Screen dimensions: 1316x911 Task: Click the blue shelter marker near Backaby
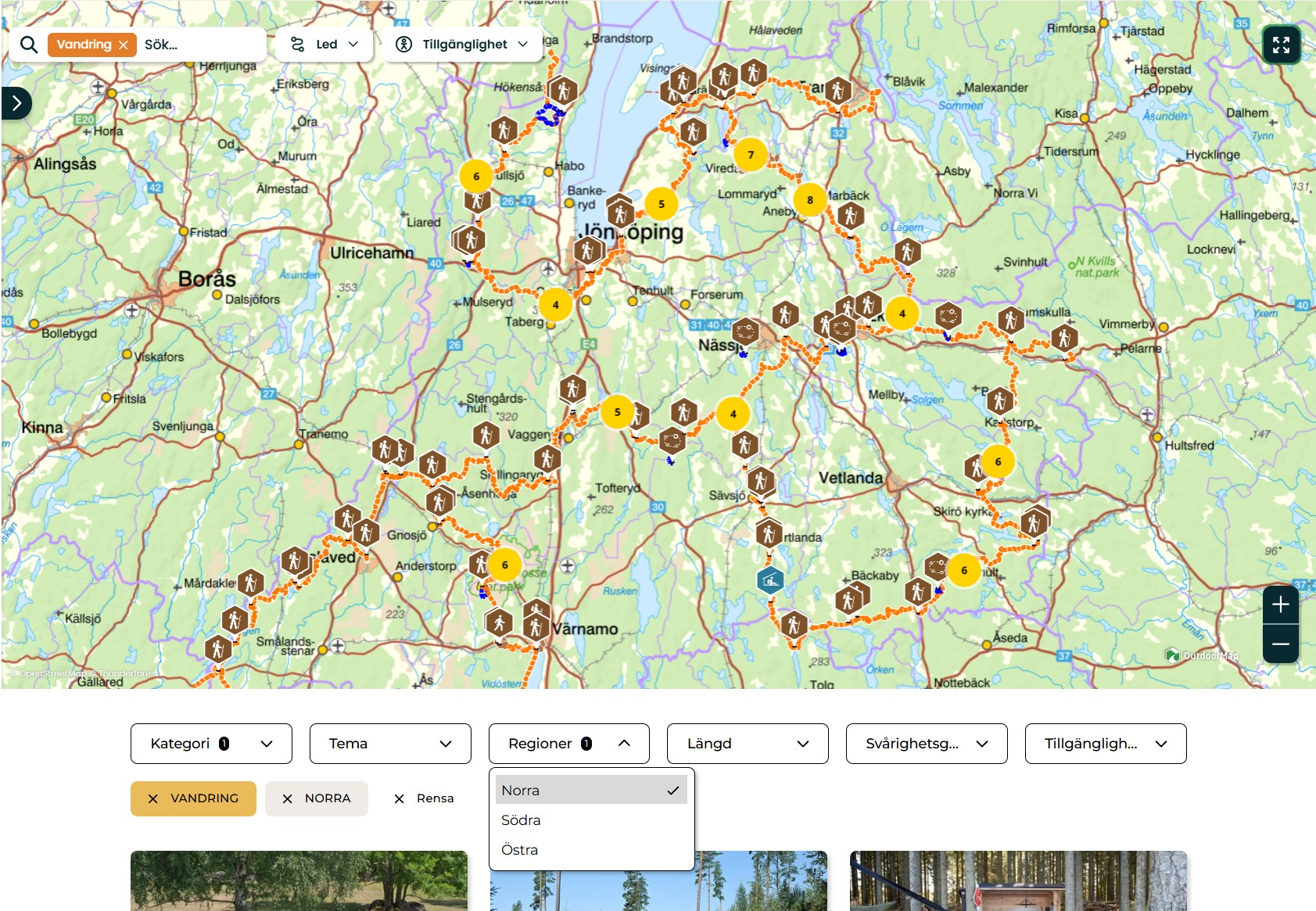770,580
